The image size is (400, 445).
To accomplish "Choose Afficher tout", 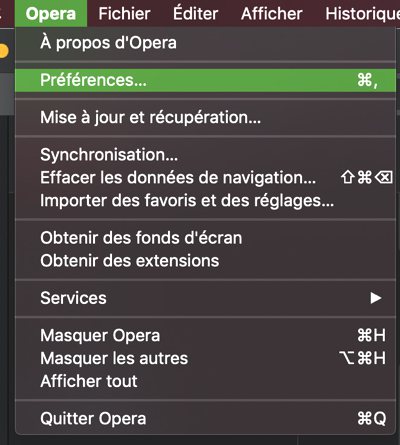I will [x=205, y=381].
